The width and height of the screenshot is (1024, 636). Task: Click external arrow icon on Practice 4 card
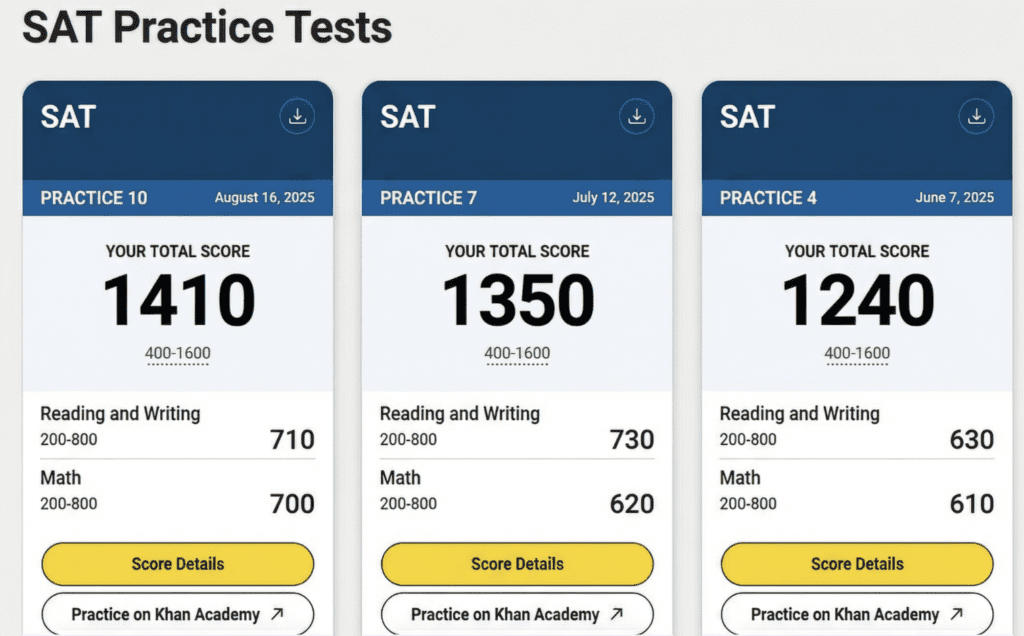[958, 615]
